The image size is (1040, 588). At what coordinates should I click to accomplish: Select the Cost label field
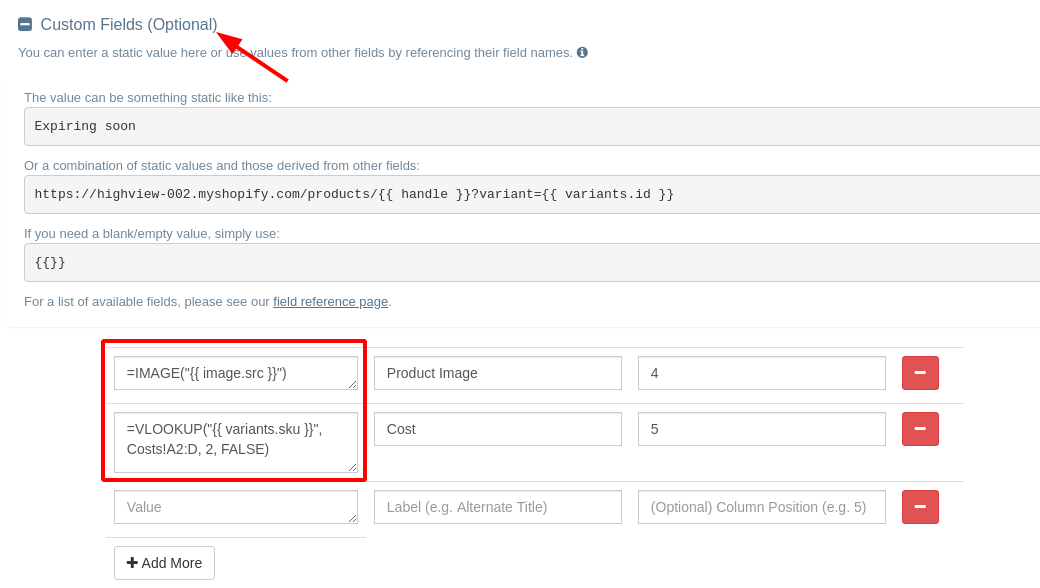[497, 428]
